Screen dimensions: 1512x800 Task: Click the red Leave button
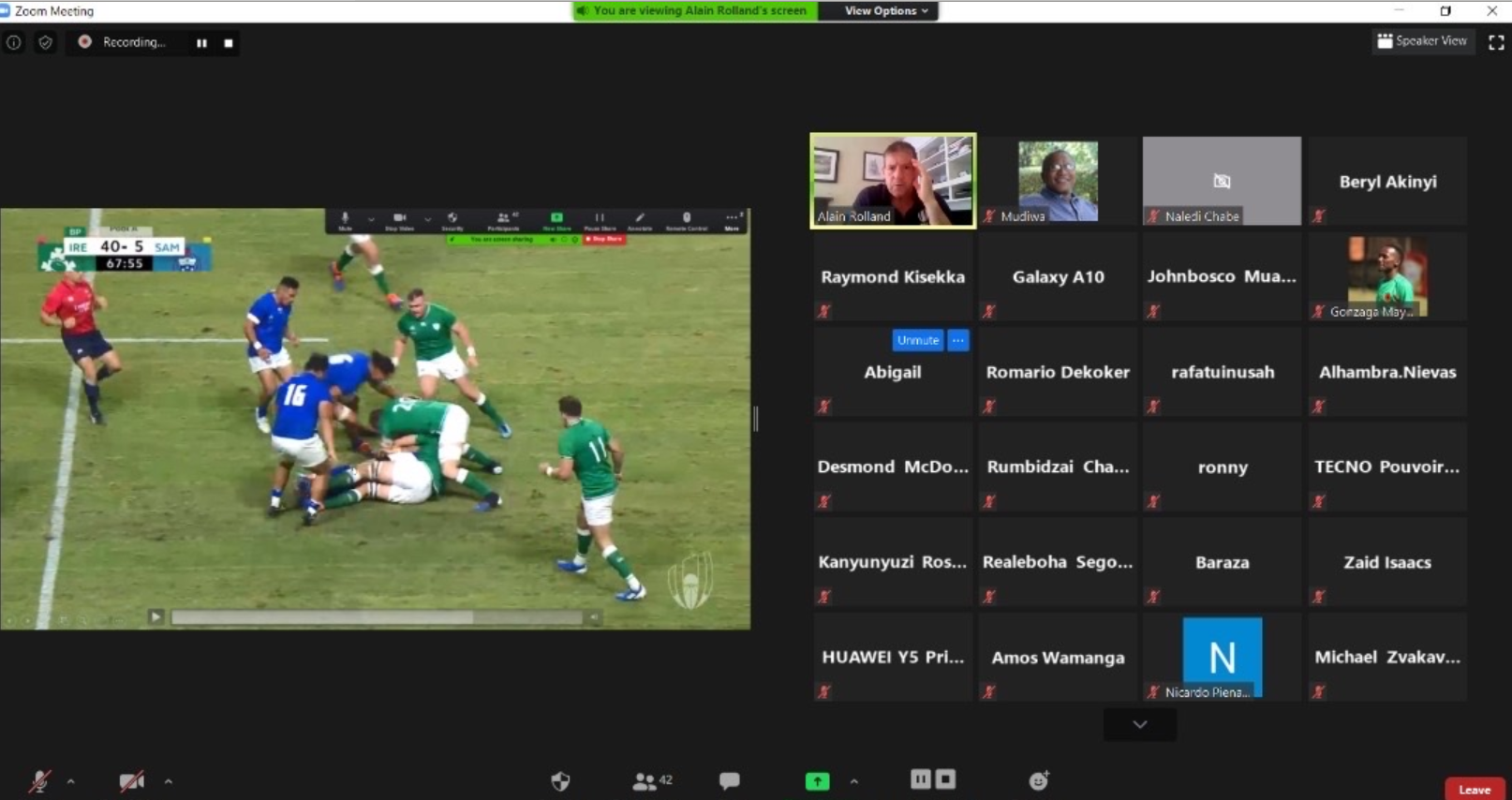tap(1475, 789)
